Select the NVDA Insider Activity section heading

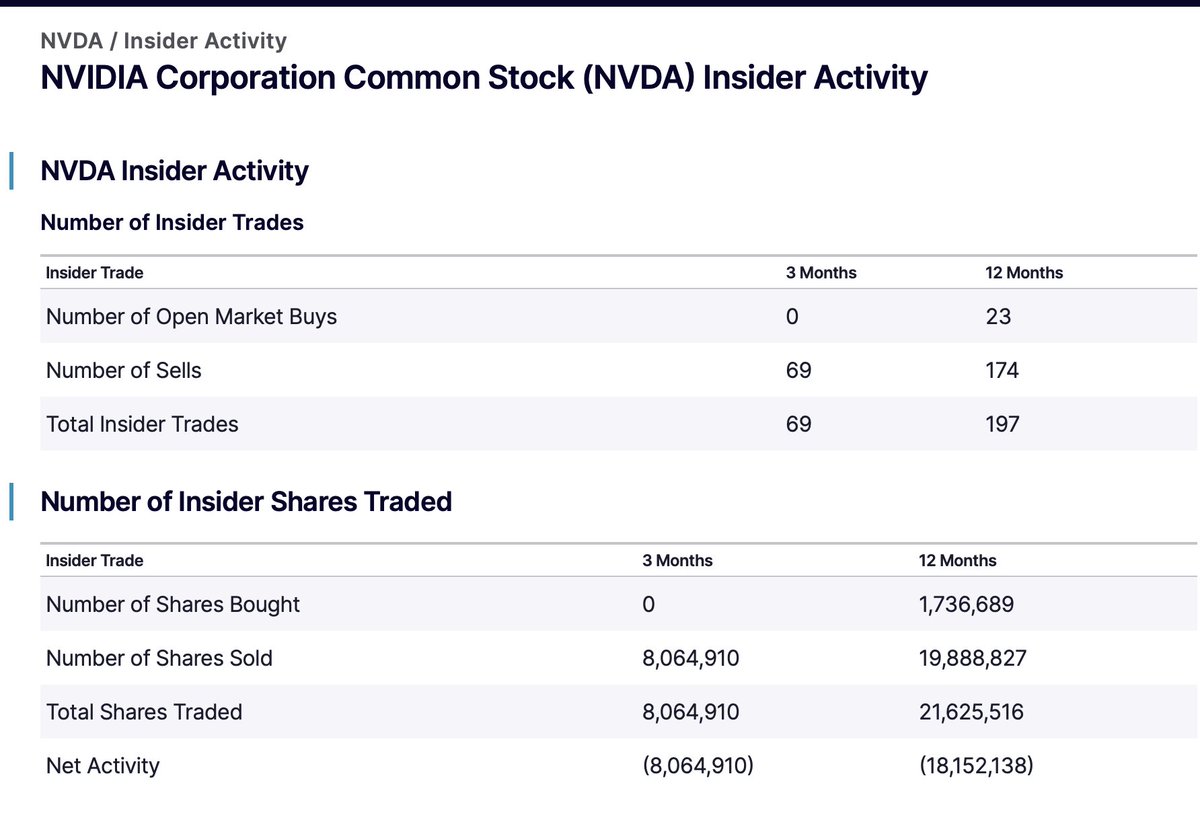point(174,171)
